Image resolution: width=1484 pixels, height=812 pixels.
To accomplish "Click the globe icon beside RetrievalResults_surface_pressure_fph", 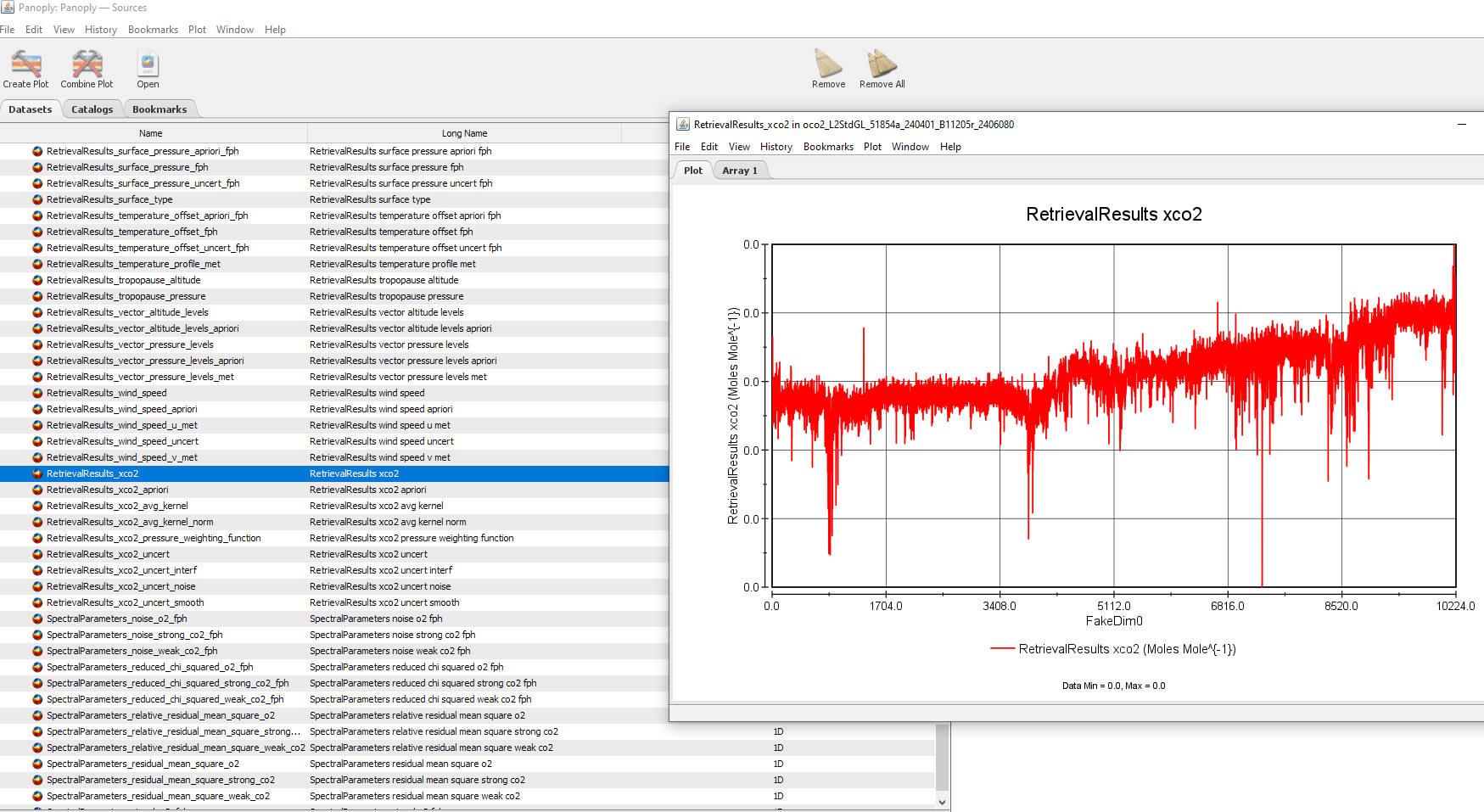I will tap(37, 167).
